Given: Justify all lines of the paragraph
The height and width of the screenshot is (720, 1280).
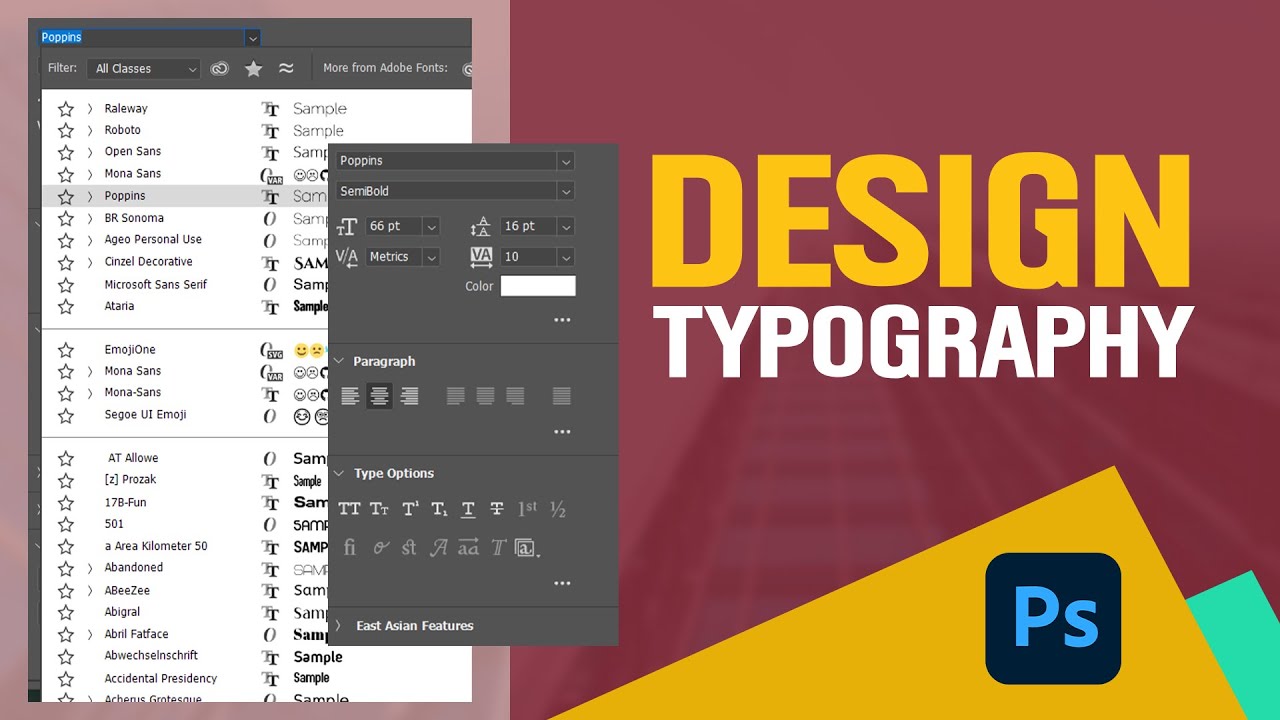Looking at the screenshot, I should pyautogui.click(x=562, y=396).
